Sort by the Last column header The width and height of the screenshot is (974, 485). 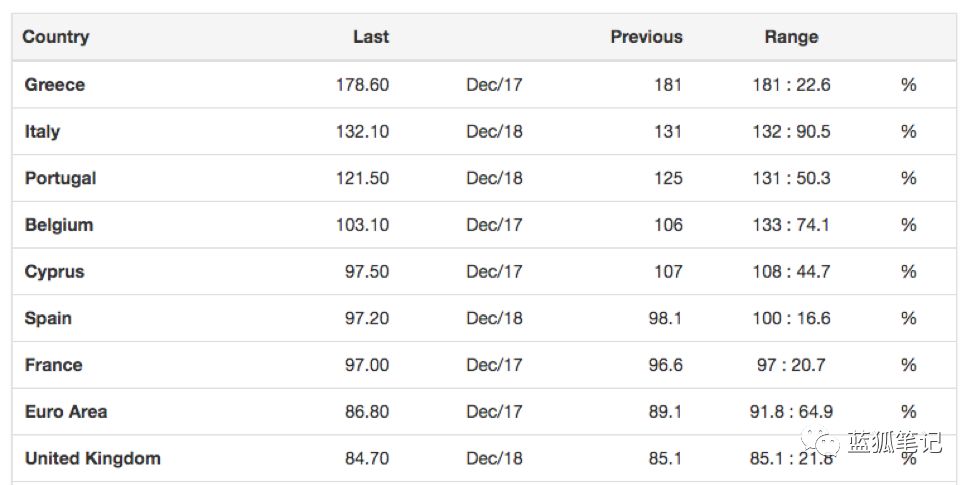coord(371,37)
